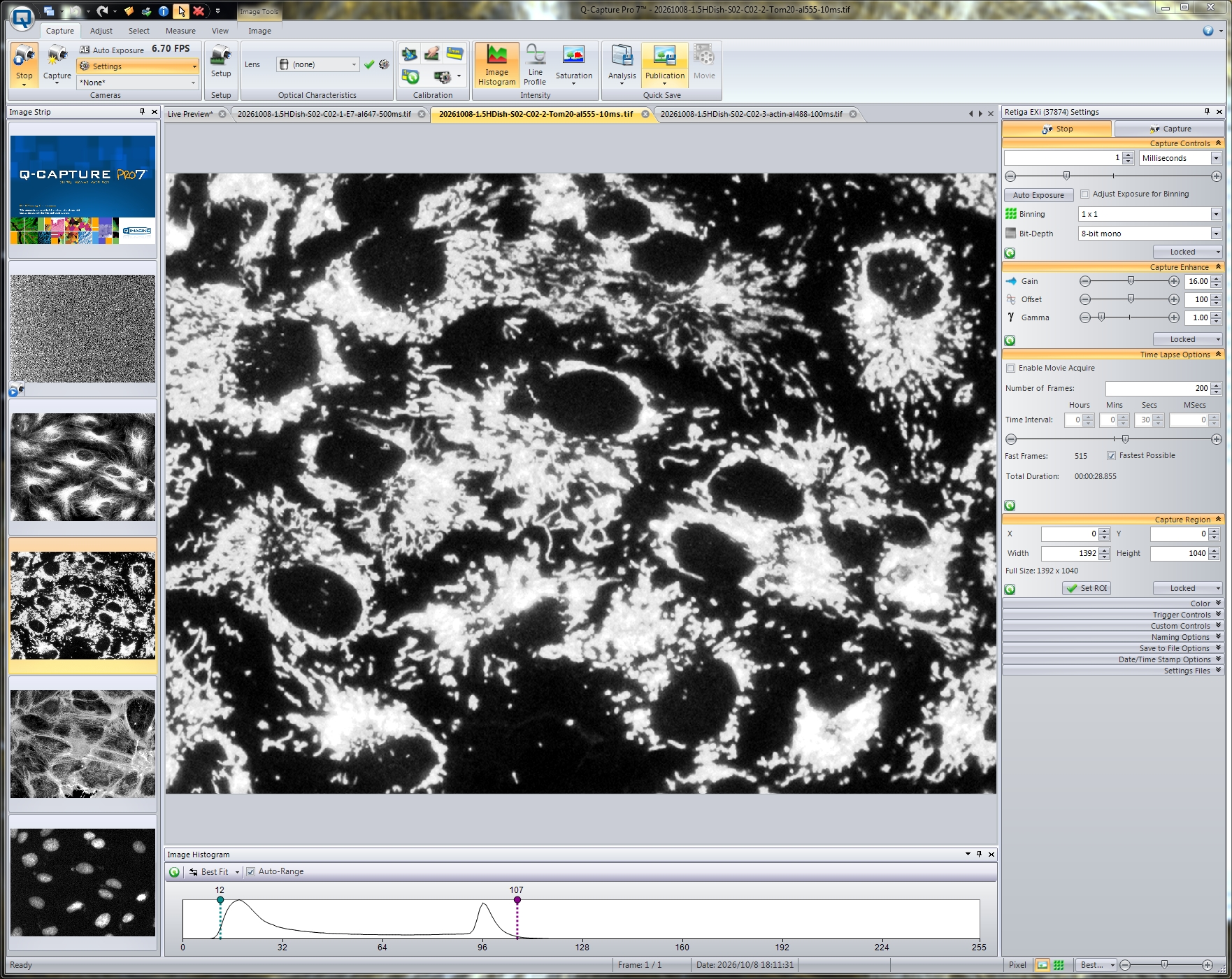The image size is (1232, 979).
Task: Open the Milliseconds unit dropdown
Action: (x=1216, y=158)
